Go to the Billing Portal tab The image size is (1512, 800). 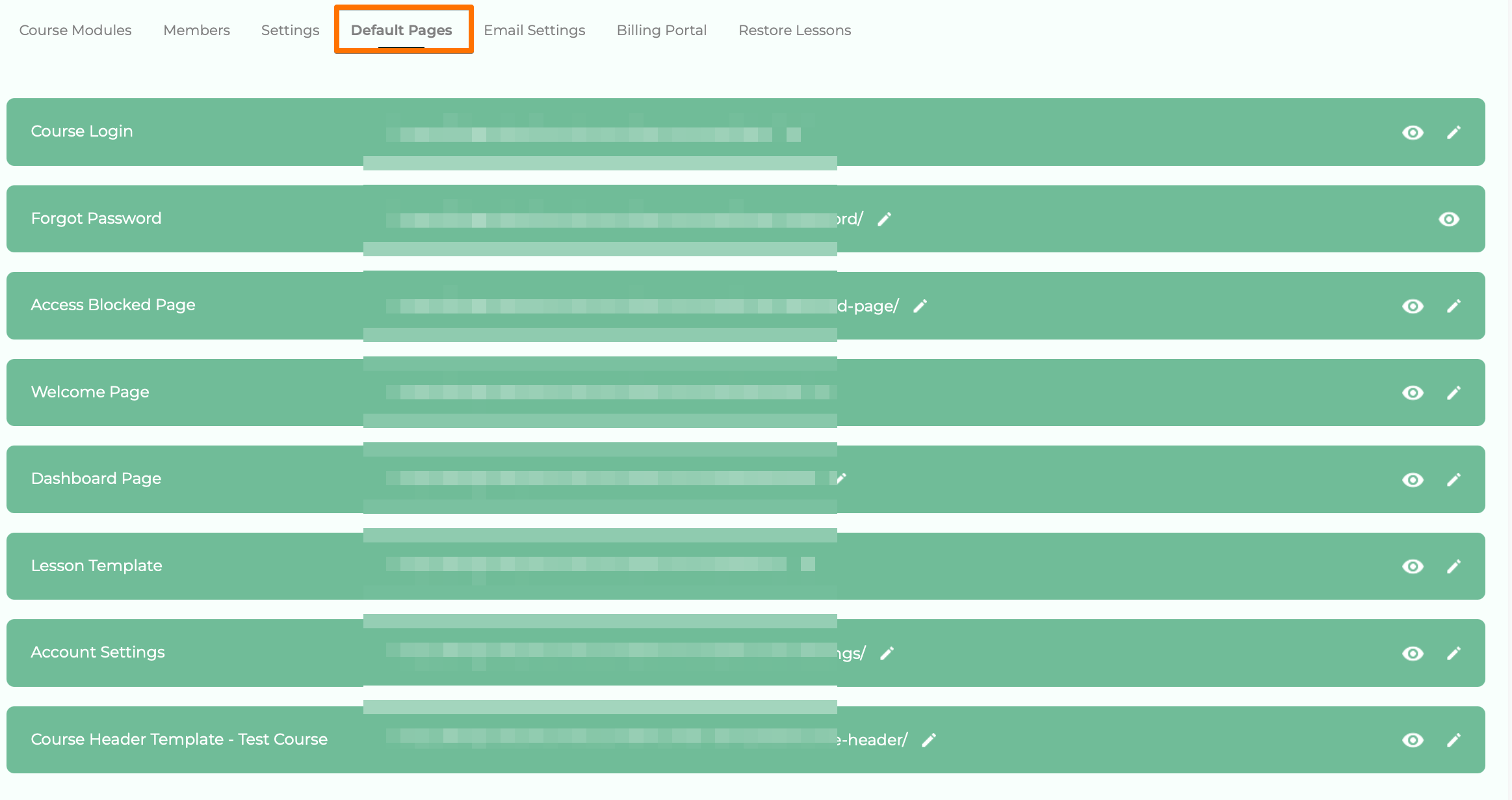(x=661, y=31)
